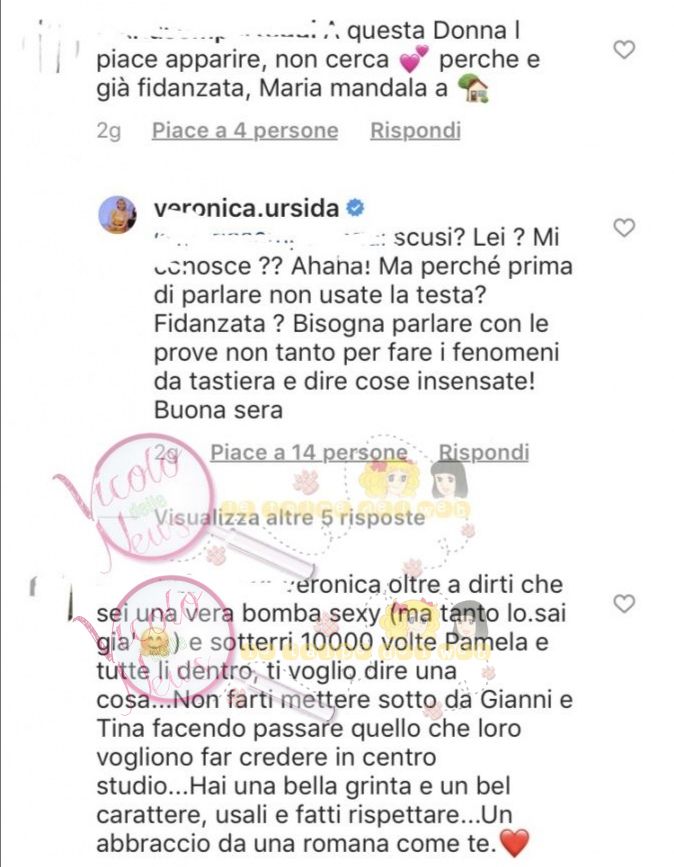Like the 'bomba sexy' comment with its heart
The image size is (674, 867).
pyautogui.click(x=624, y=603)
